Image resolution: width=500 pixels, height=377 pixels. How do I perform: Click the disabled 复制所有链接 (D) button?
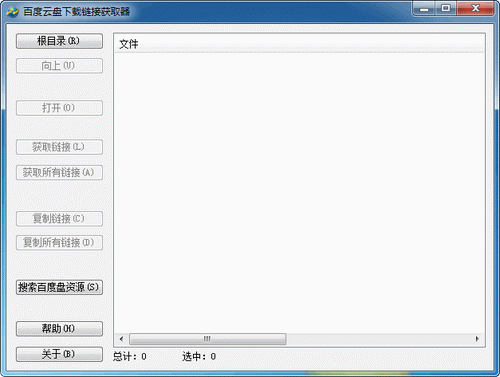59,243
